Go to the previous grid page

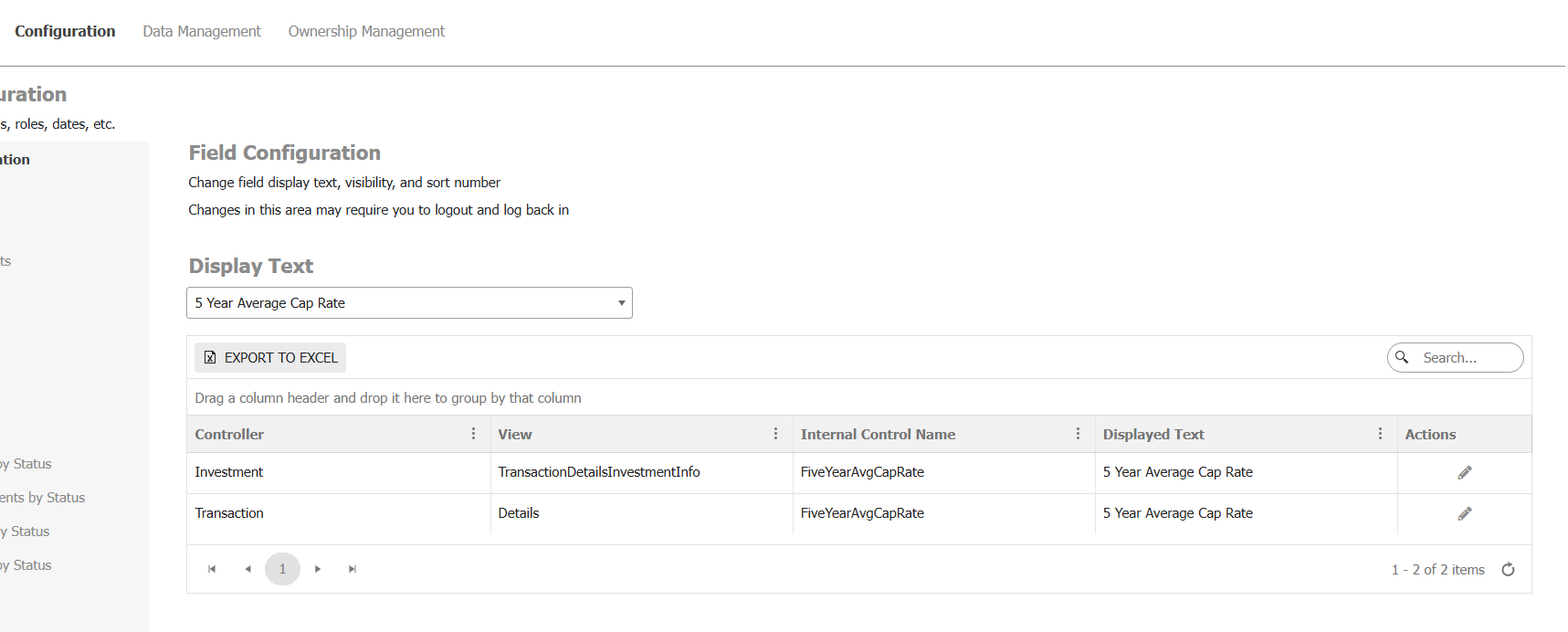pos(247,569)
